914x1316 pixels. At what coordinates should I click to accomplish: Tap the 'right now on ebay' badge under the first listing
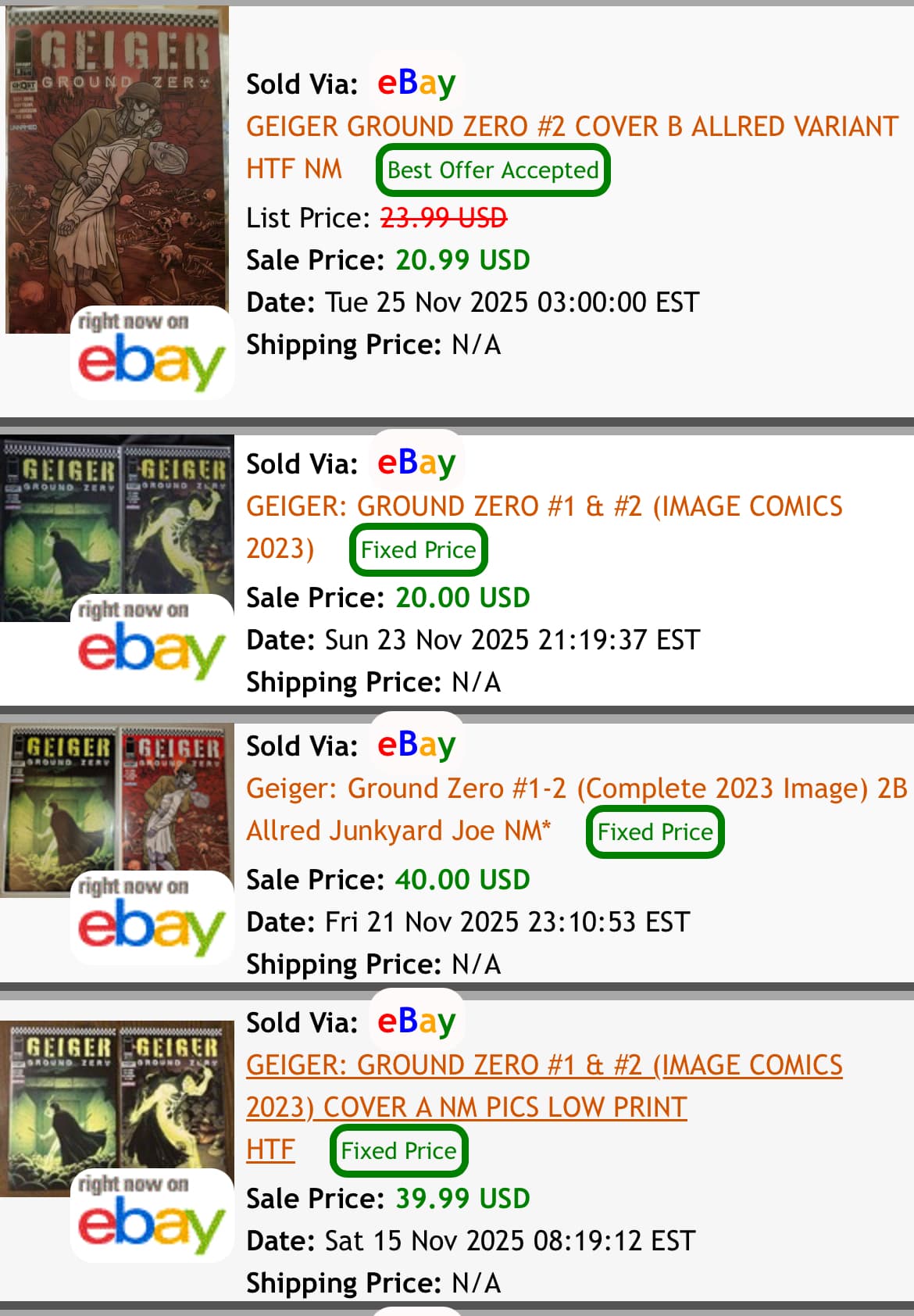click(x=152, y=353)
